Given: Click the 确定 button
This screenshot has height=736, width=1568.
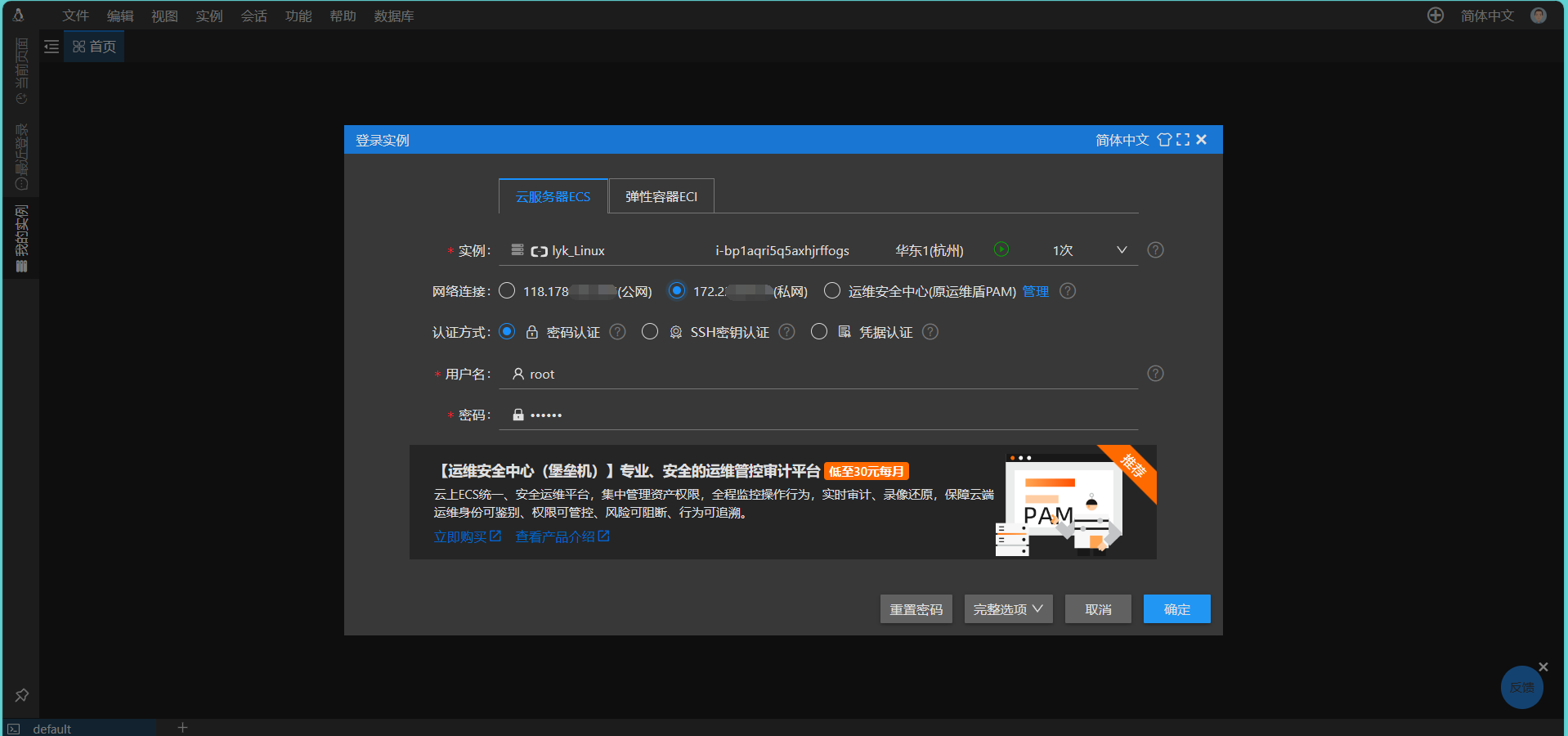Looking at the screenshot, I should point(1177,609).
